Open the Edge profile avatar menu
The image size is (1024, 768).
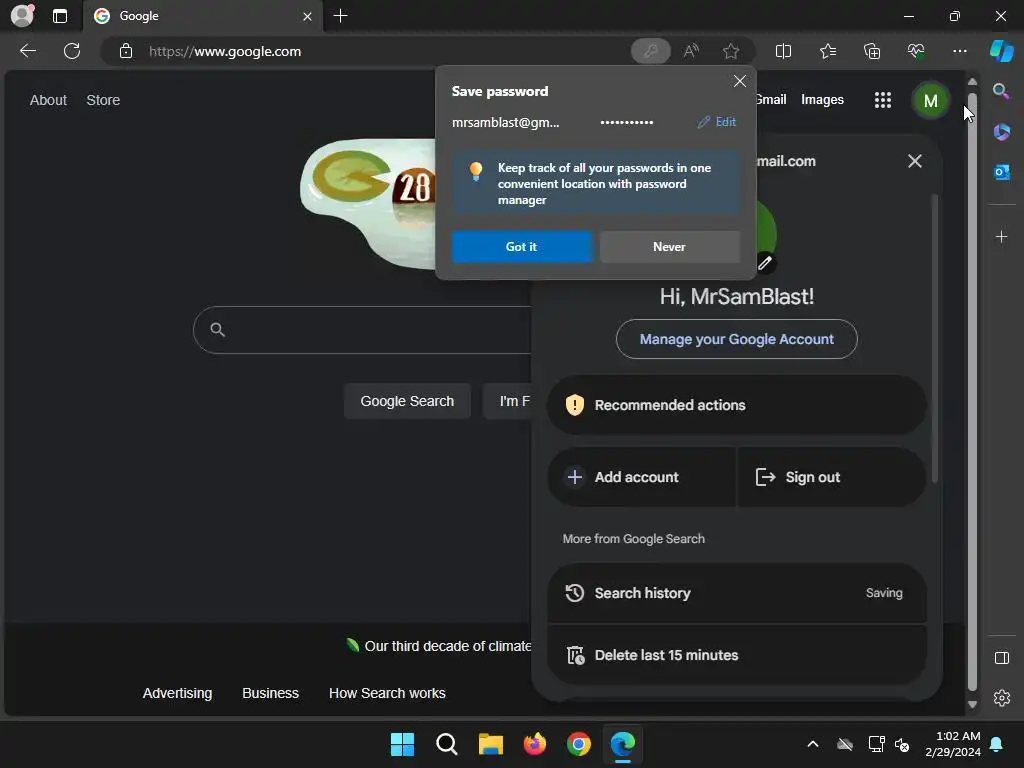(22, 16)
